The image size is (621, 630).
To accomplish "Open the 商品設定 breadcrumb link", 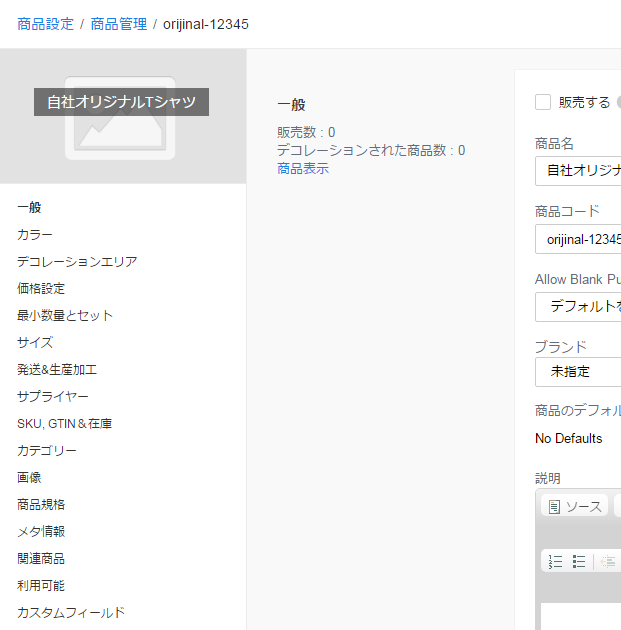I will (x=45, y=24).
